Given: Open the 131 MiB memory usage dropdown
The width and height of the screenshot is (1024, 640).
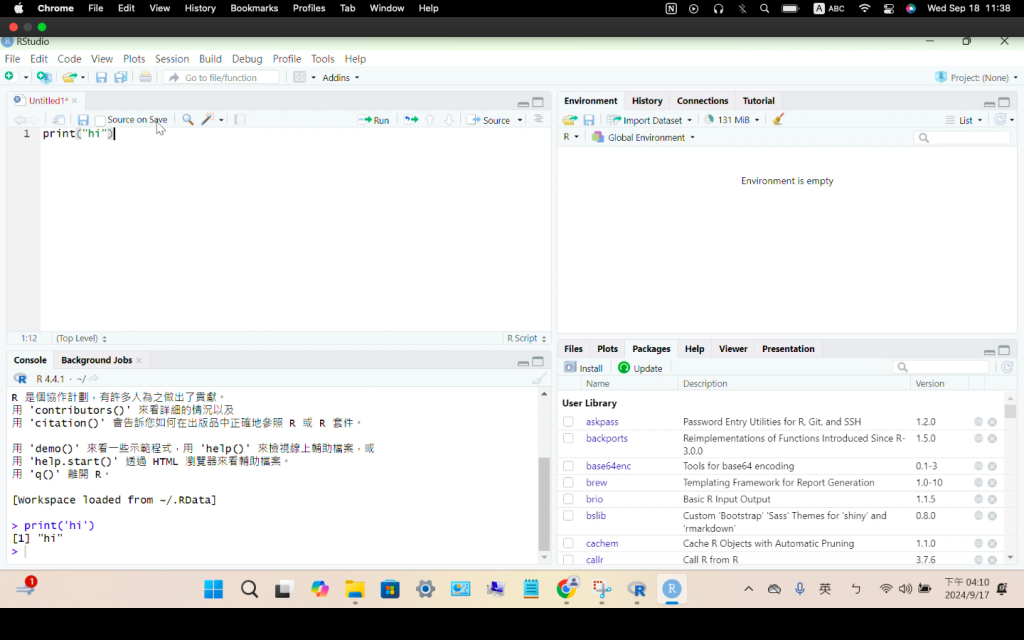Looking at the screenshot, I should (x=731, y=120).
